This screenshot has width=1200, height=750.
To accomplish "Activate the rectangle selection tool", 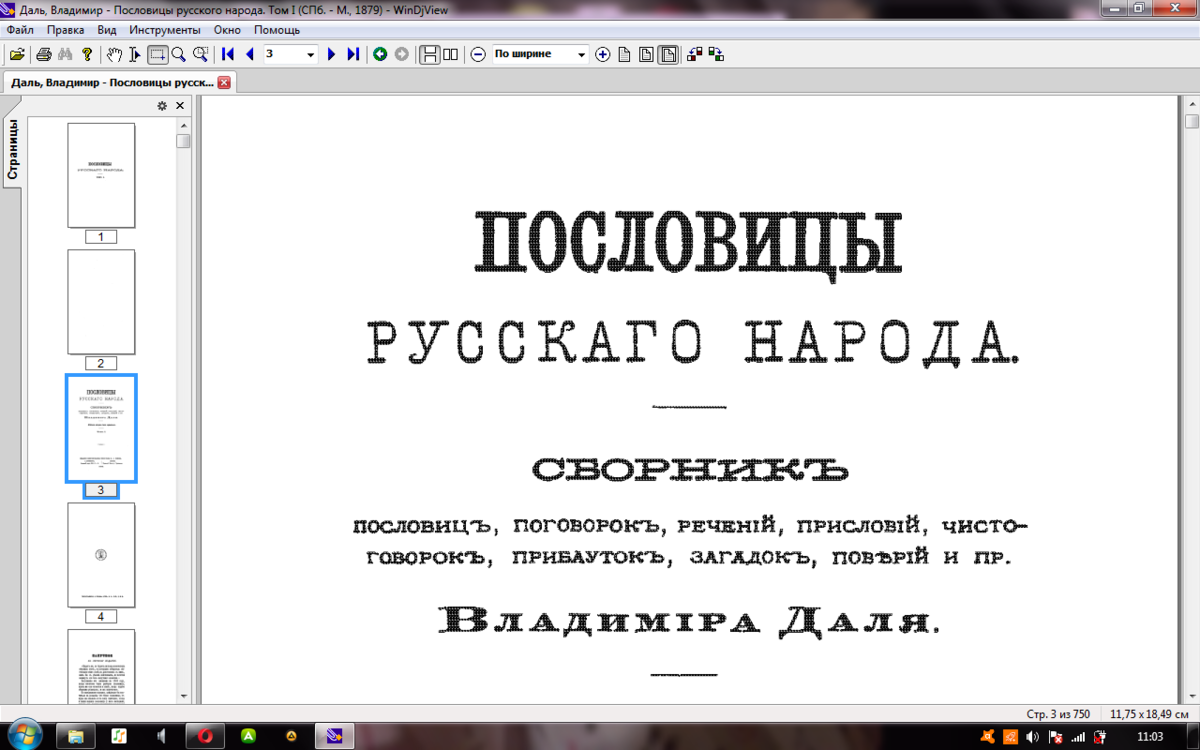I will point(156,55).
